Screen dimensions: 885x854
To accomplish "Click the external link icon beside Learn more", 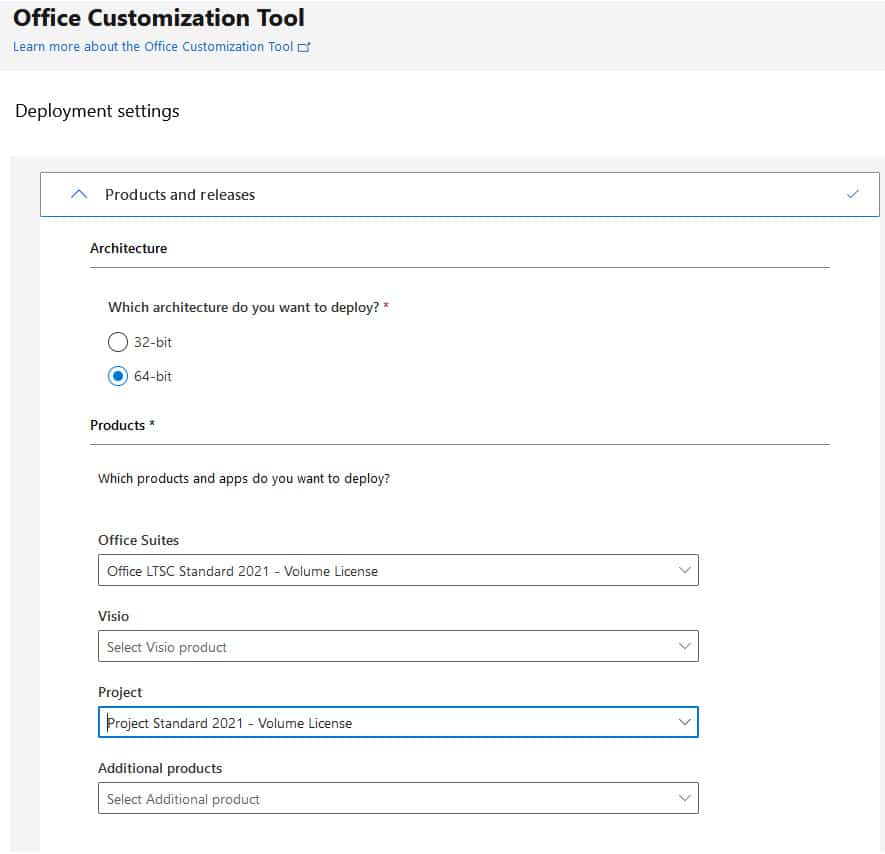I will [x=303, y=46].
